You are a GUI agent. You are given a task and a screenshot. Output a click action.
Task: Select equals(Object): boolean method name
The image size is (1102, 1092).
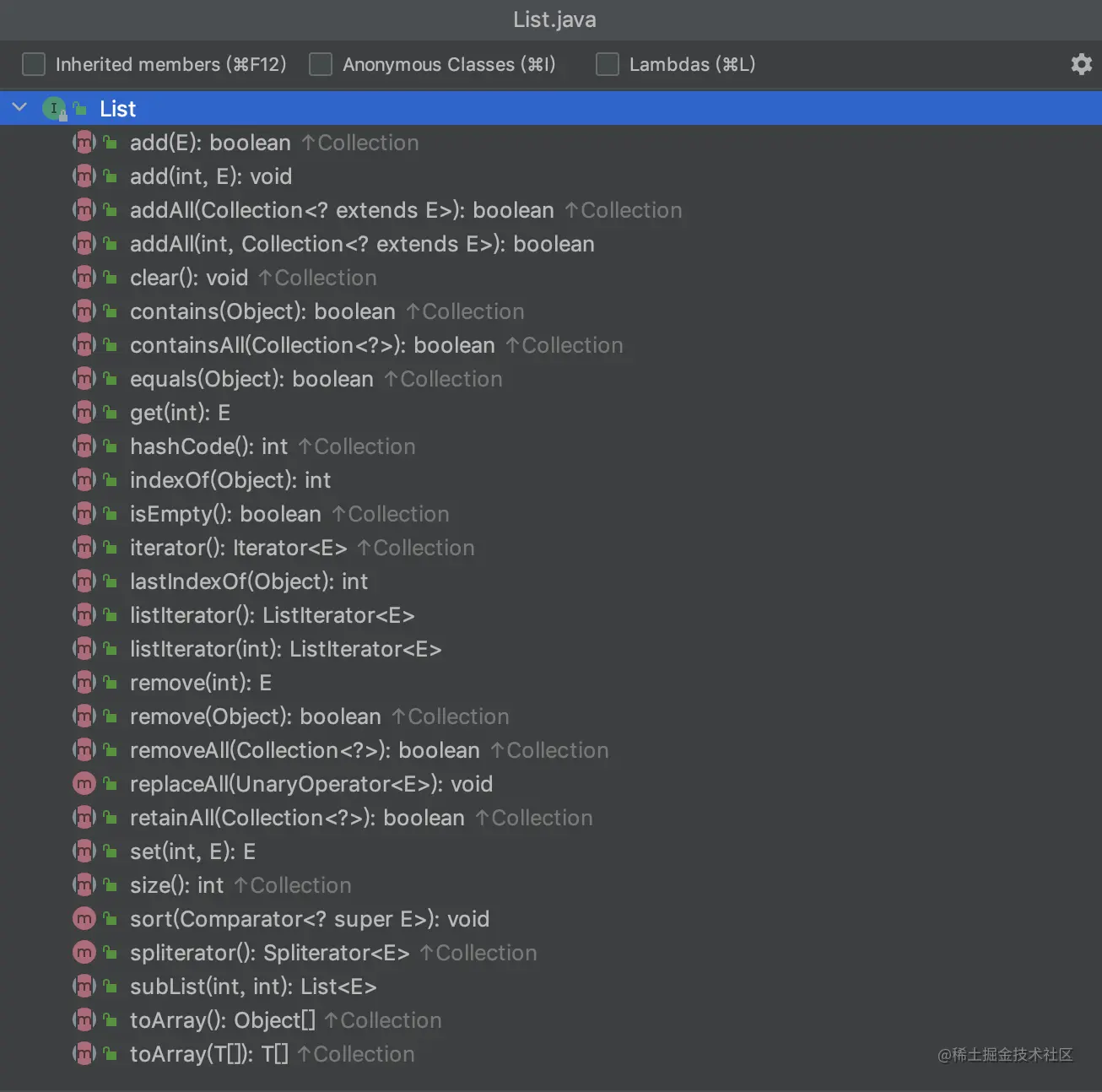click(x=251, y=379)
